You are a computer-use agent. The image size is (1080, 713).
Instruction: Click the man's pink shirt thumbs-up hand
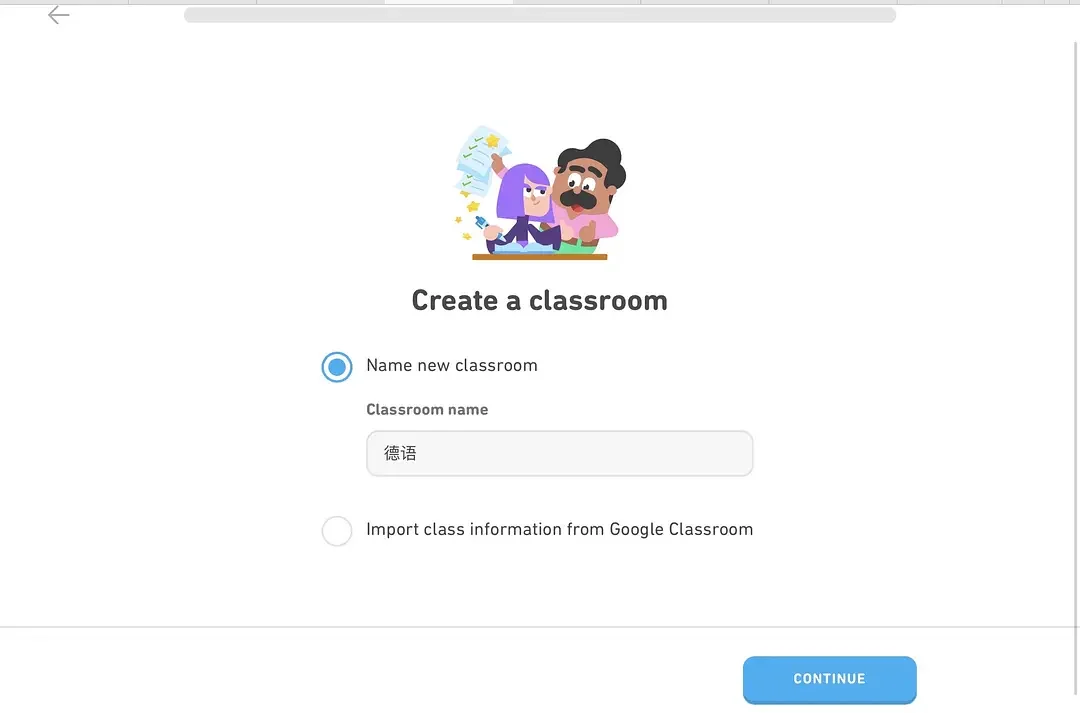click(x=588, y=231)
